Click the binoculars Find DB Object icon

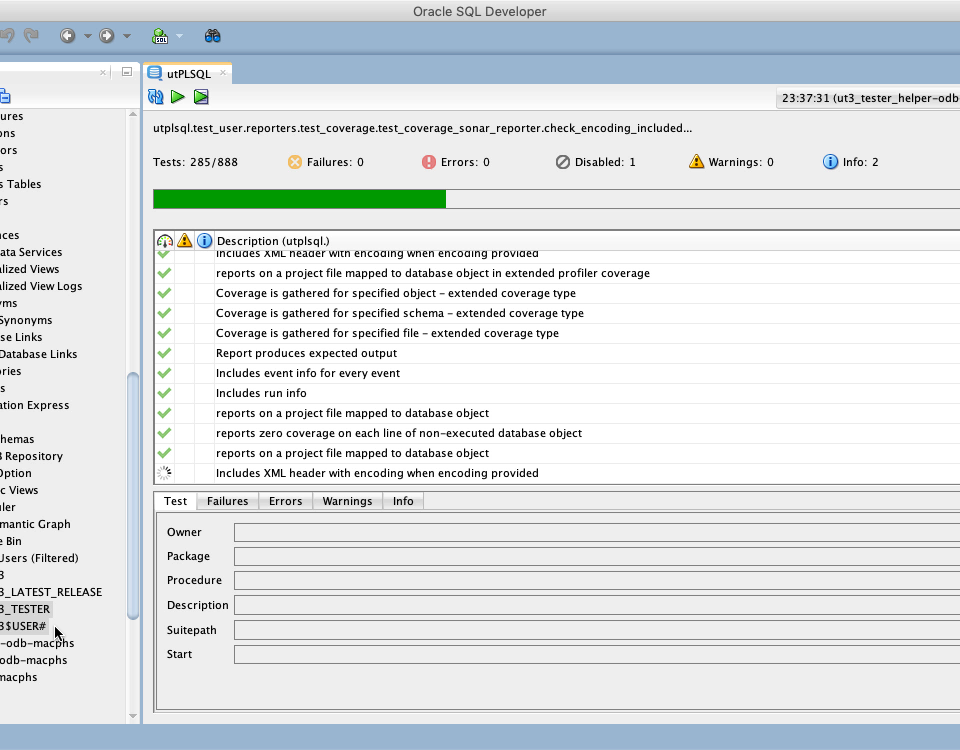click(x=212, y=36)
